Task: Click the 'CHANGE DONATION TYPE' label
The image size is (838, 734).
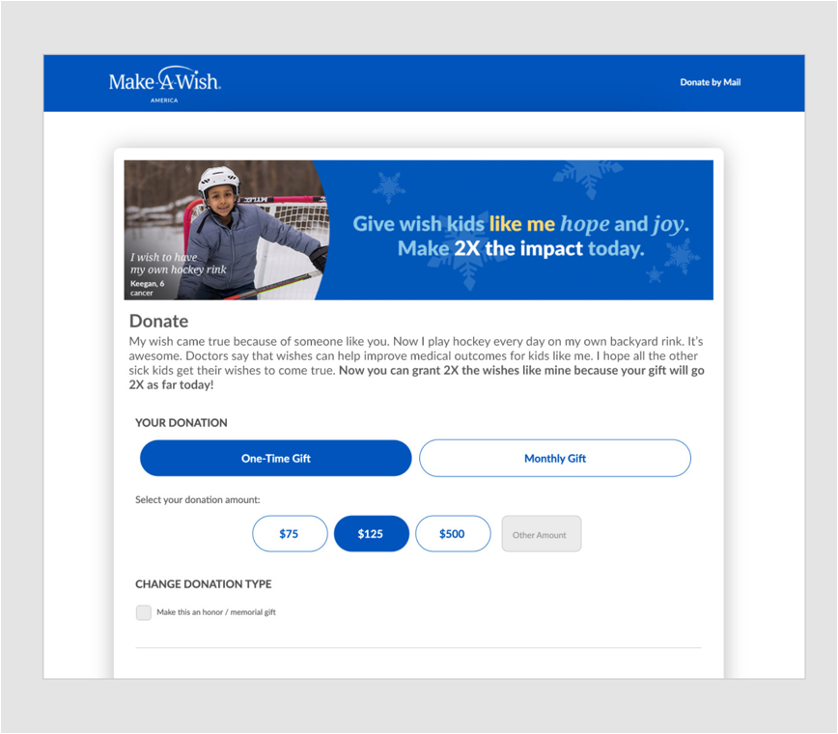Action: 203,584
